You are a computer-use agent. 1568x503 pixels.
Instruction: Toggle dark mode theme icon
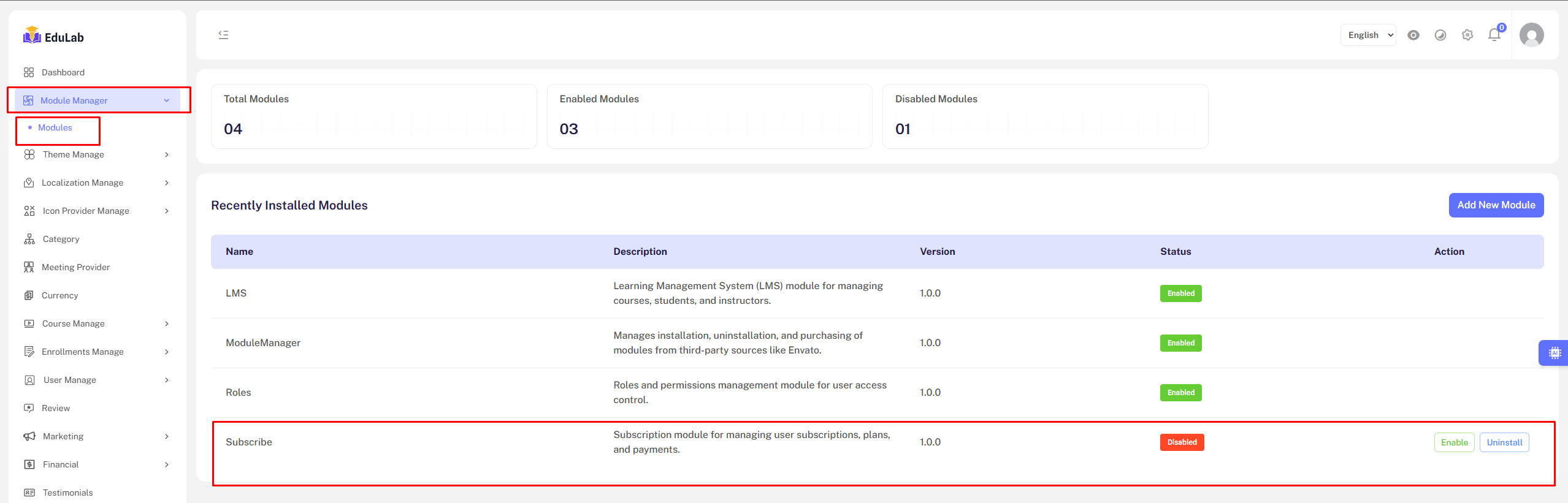1440,35
